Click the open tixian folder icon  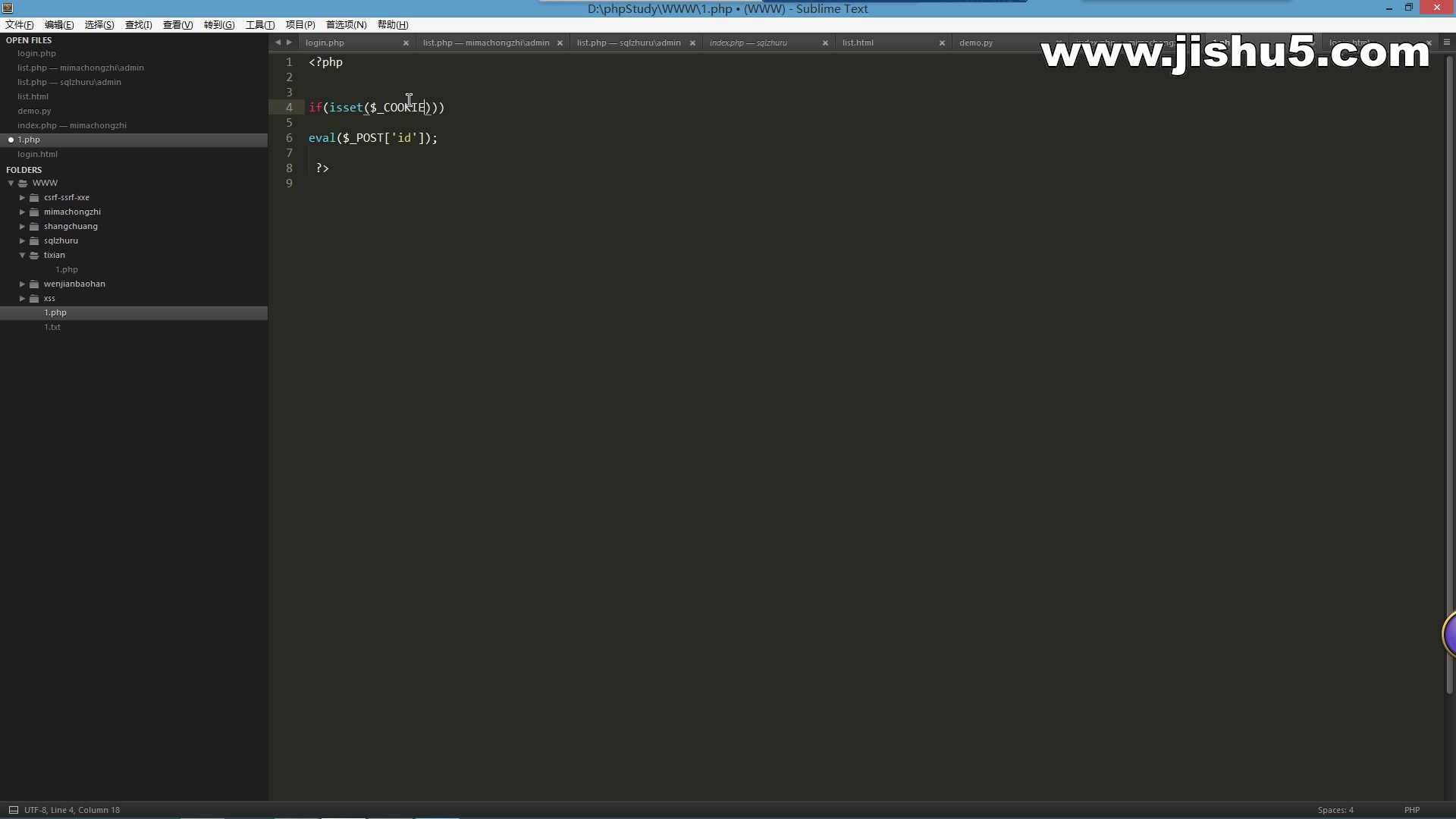pos(34,255)
